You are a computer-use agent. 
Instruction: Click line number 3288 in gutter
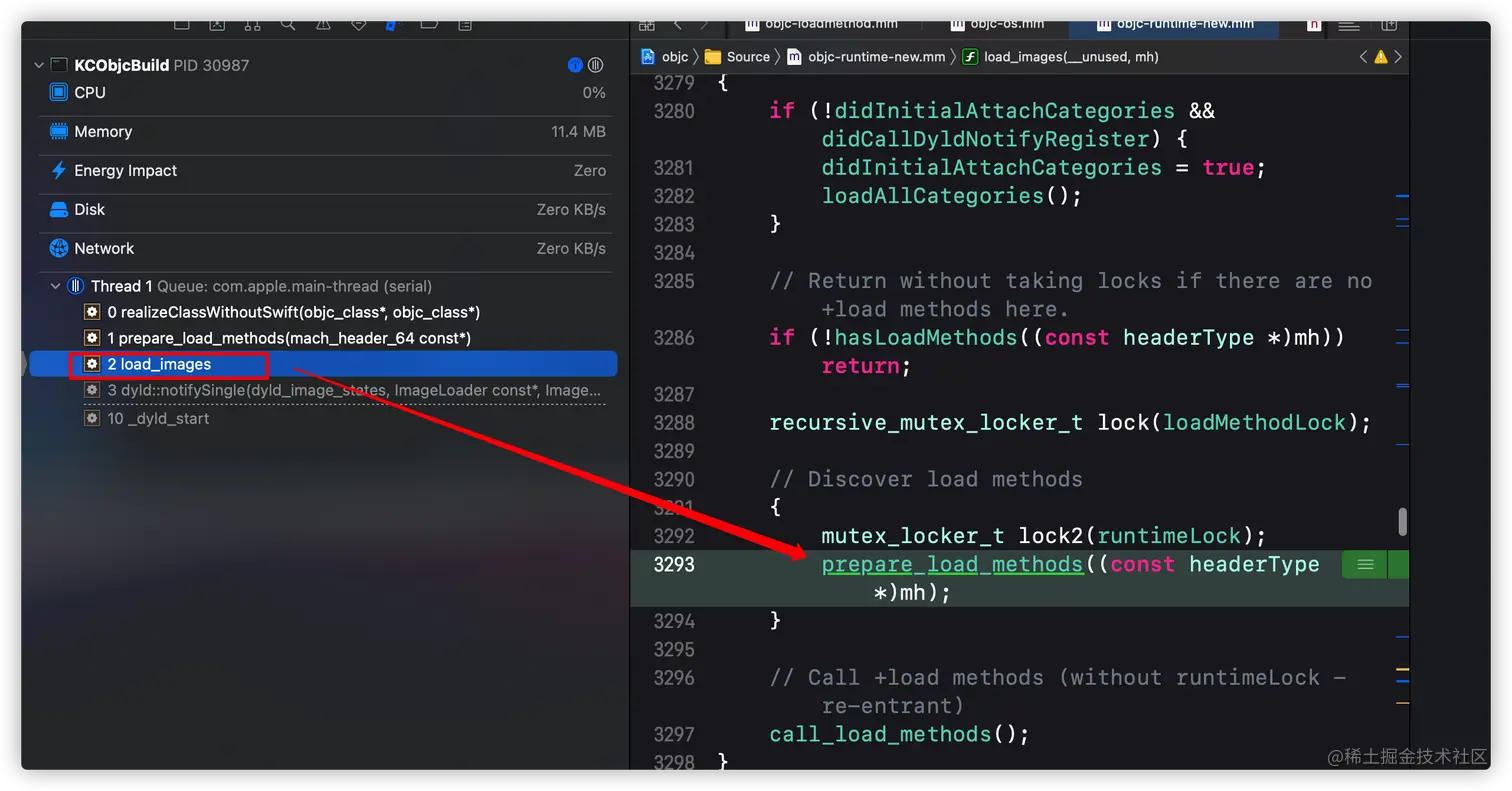pyautogui.click(x=674, y=423)
